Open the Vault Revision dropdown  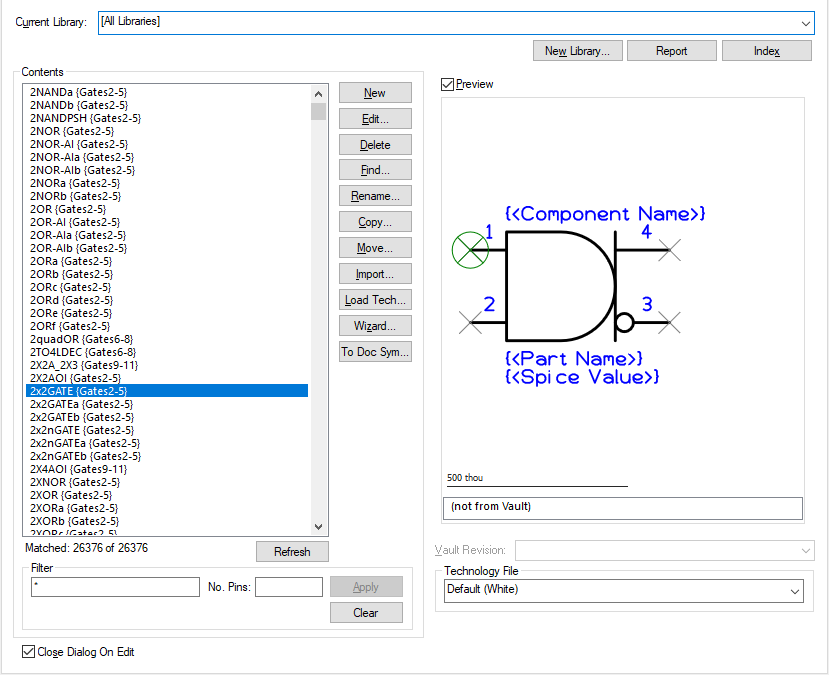pos(805,551)
